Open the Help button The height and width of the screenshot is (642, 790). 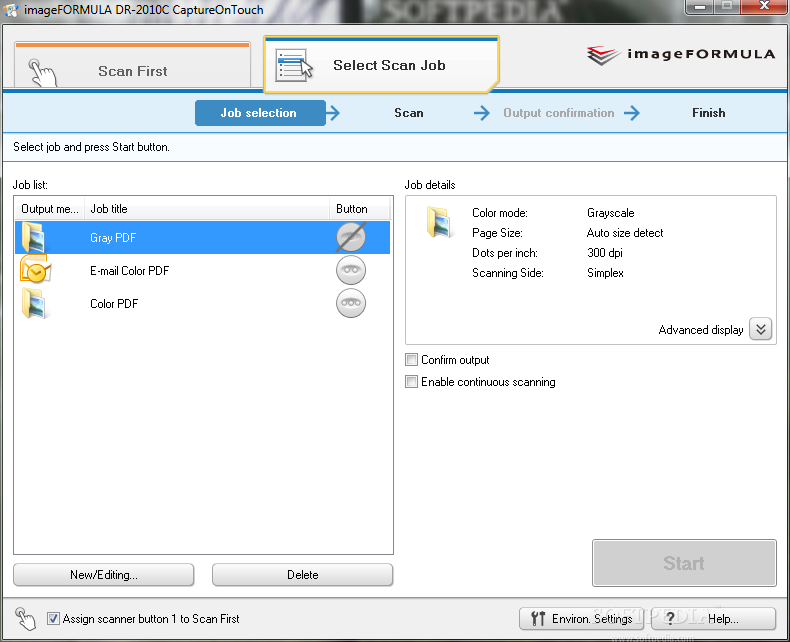coord(713,618)
